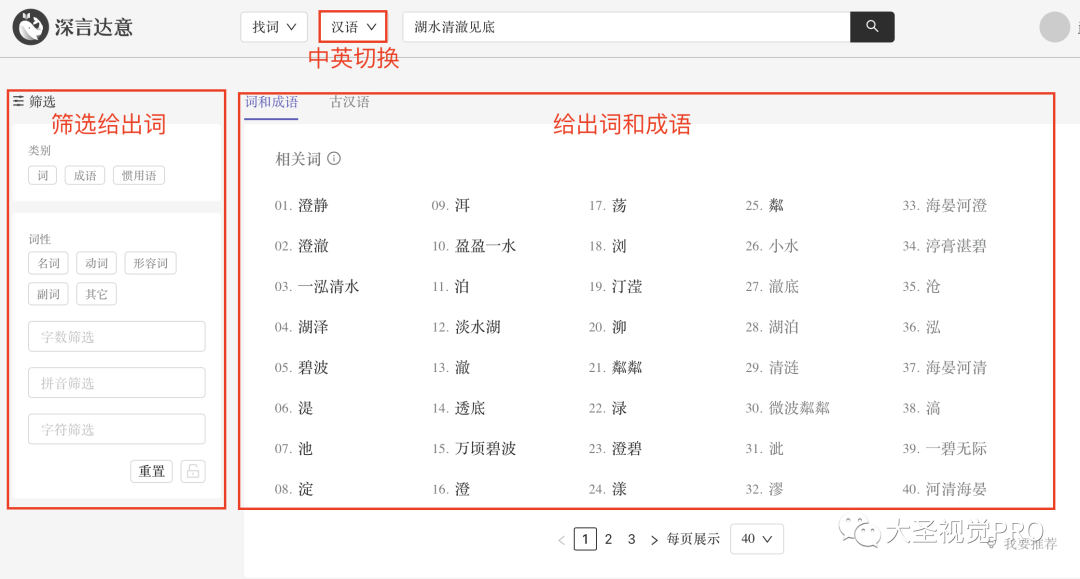Open the user avatar at top right
Image resolution: width=1080 pixels, height=579 pixels.
tap(1055, 27)
